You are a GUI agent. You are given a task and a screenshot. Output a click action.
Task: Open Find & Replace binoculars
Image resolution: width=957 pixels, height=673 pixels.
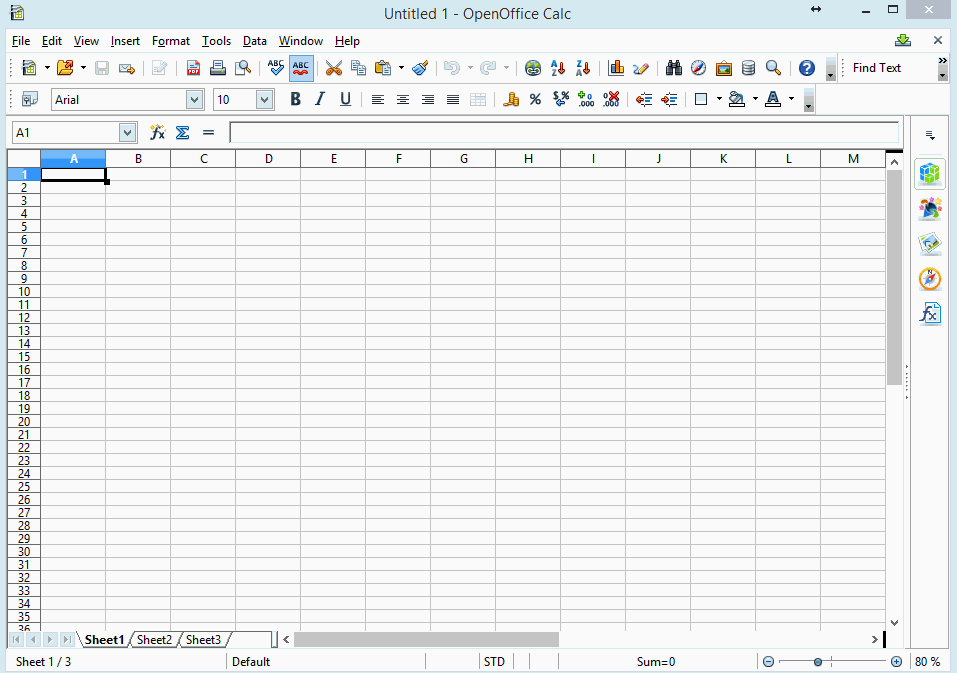click(674, 68)
